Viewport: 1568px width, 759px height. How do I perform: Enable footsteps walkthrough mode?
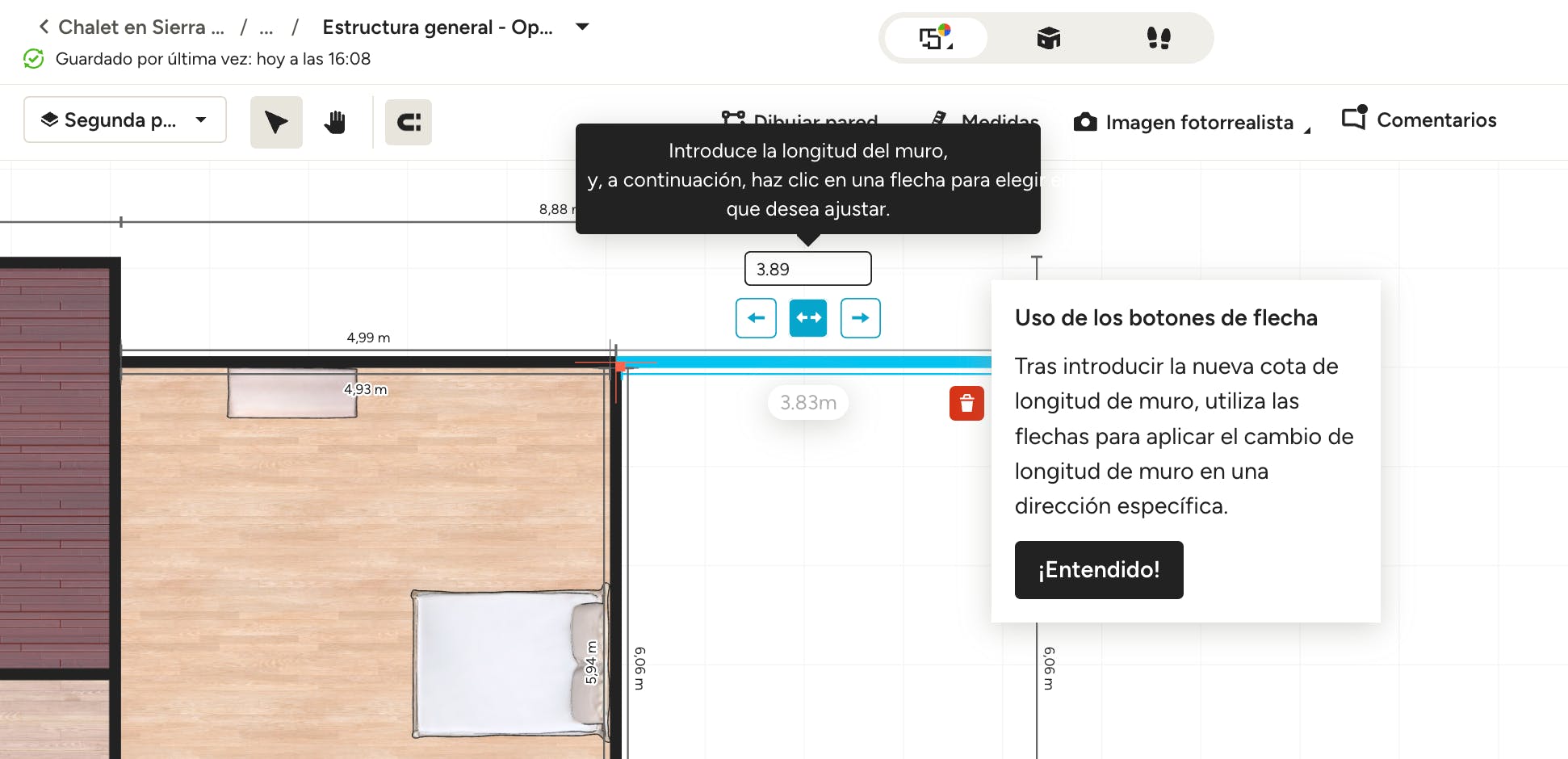pos(1159,38)
